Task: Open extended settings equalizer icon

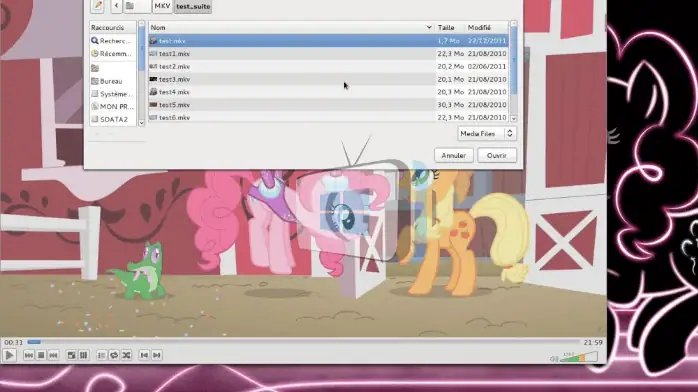Action: [84, 355]
